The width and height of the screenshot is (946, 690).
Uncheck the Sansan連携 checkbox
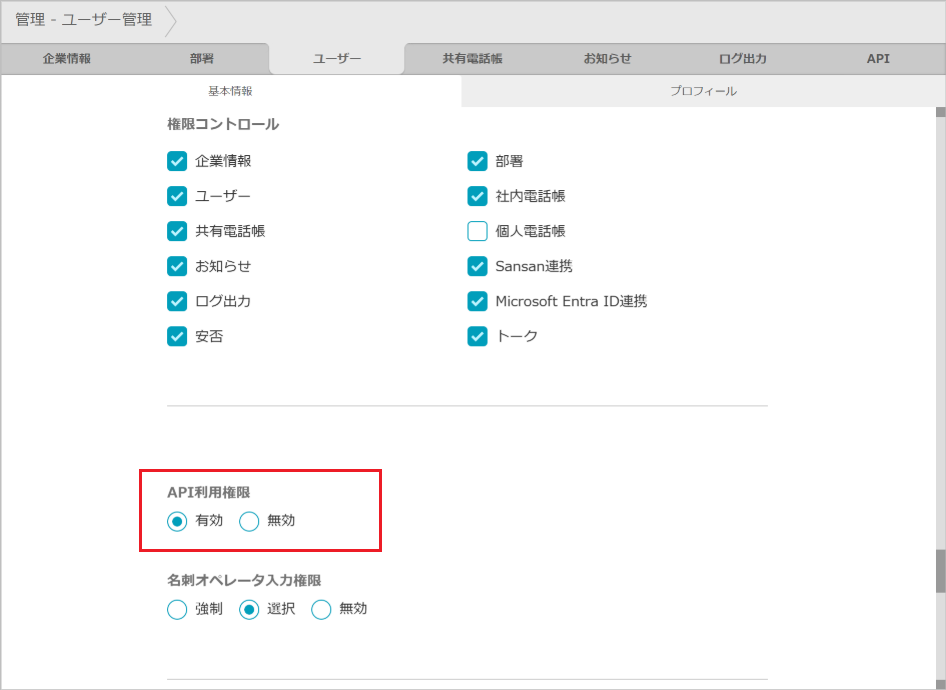tap(477, 266)
